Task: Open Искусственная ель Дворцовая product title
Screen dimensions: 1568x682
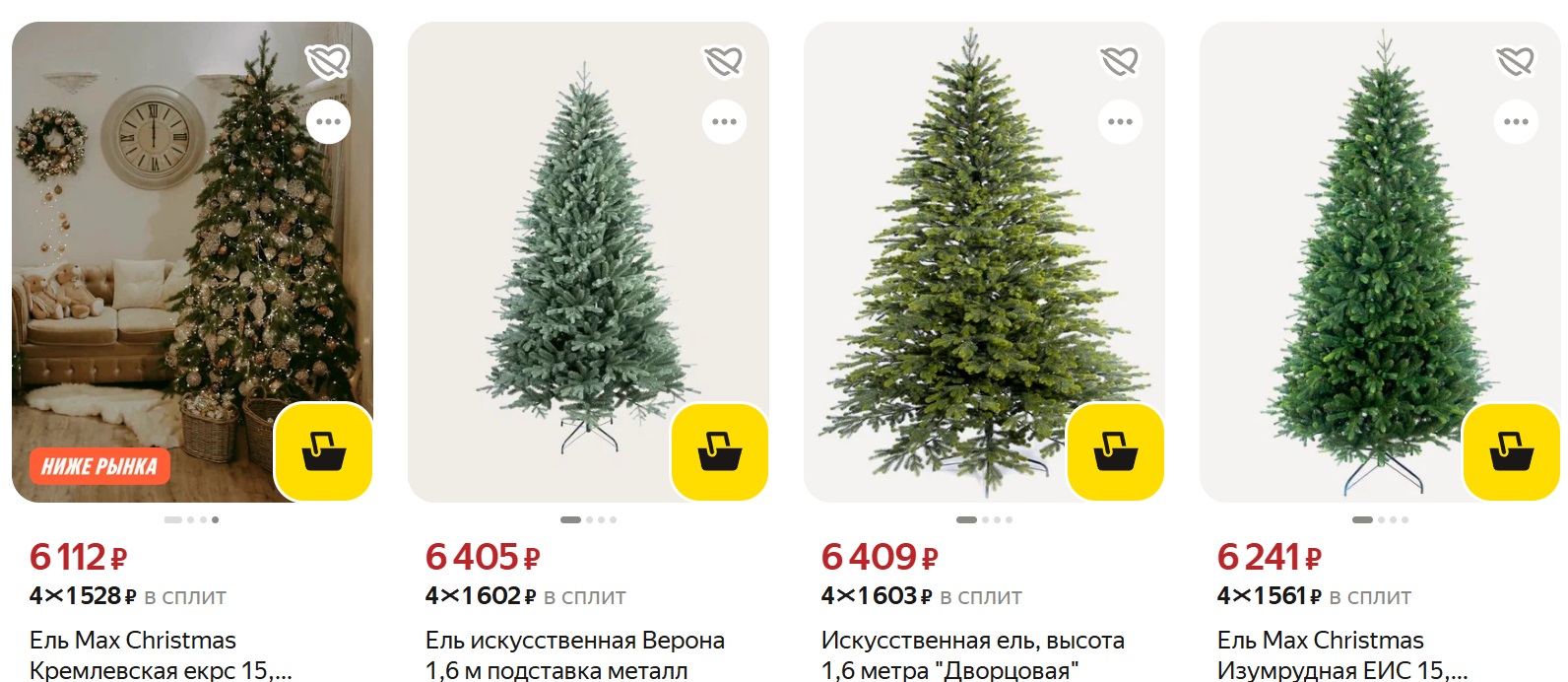Action: (972, 655)
